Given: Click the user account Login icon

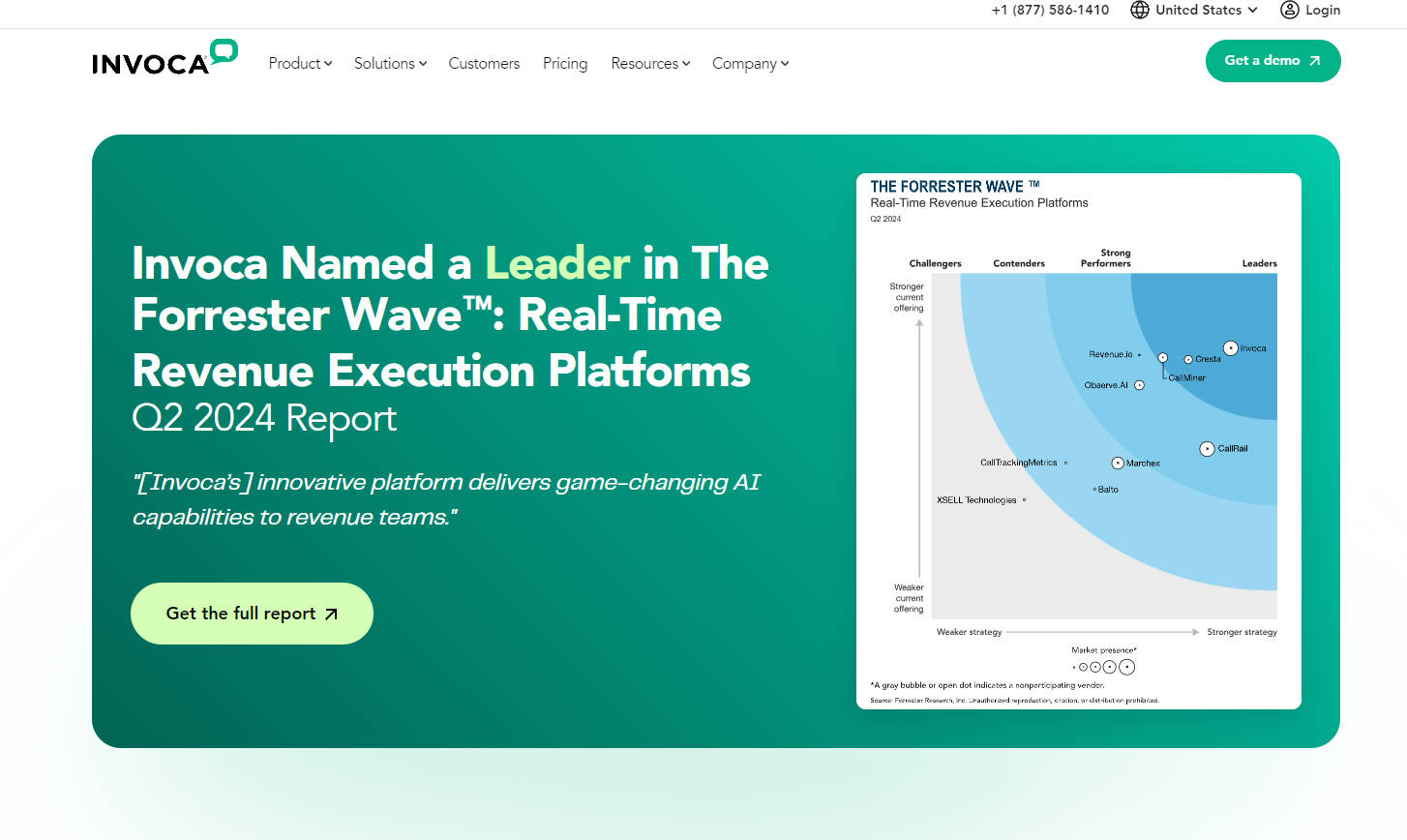Looking at the screenshot, I should coord(1289,10).
